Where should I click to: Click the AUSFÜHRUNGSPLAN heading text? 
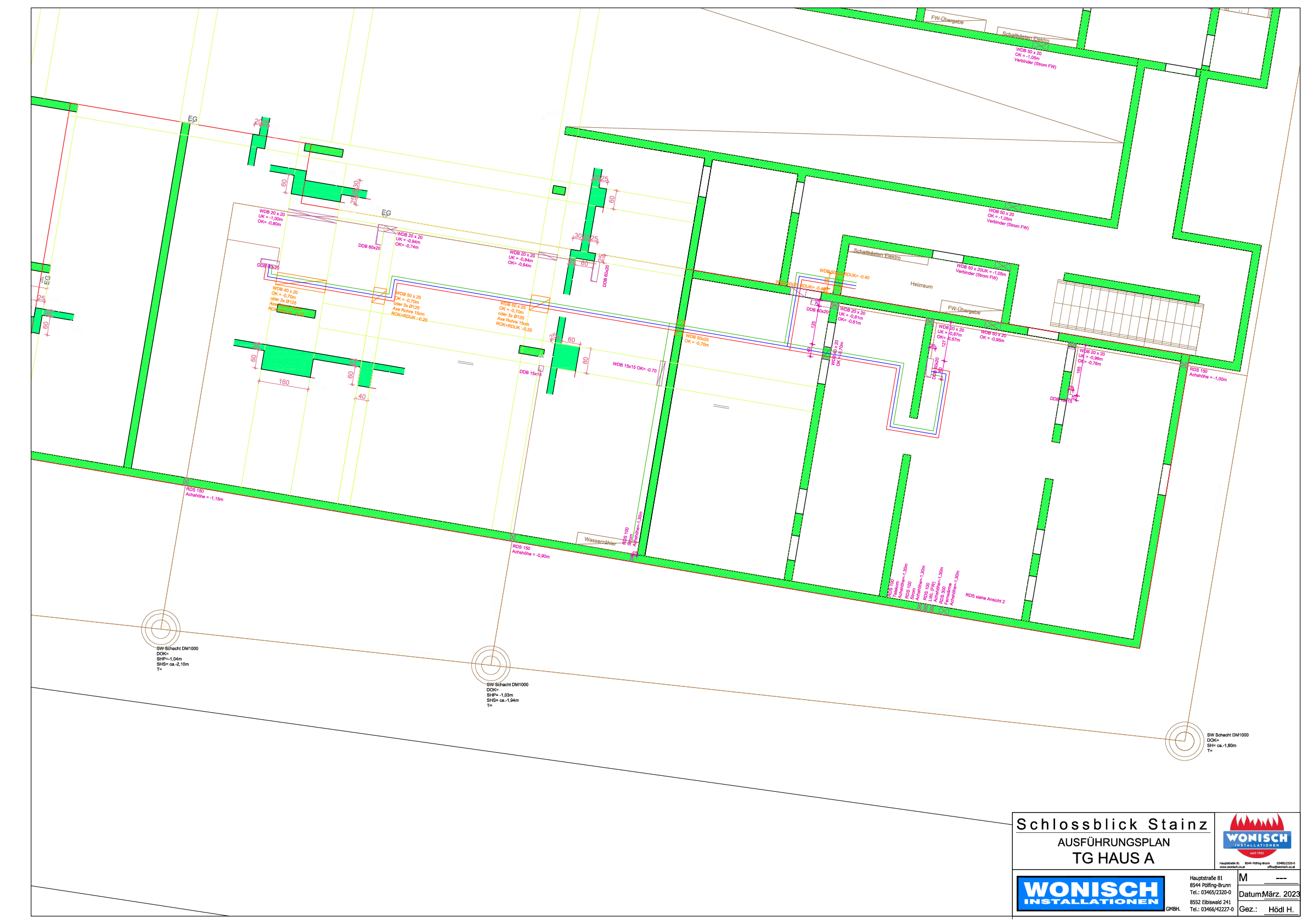pyautogui.click(x=1113, y=842)
